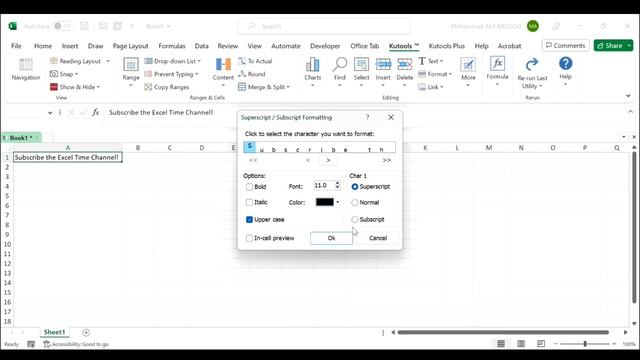Select the Normal radio button

click(355, 202)
